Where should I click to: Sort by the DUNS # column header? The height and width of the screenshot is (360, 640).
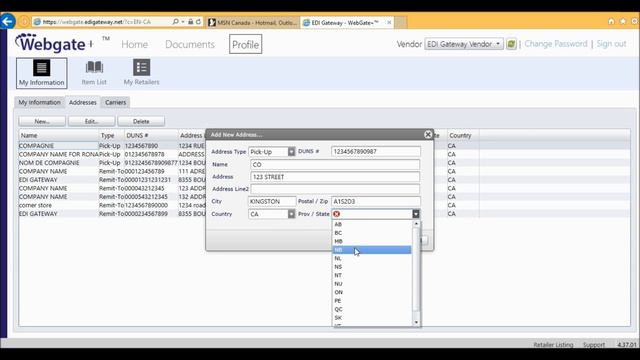coord(151,135)
